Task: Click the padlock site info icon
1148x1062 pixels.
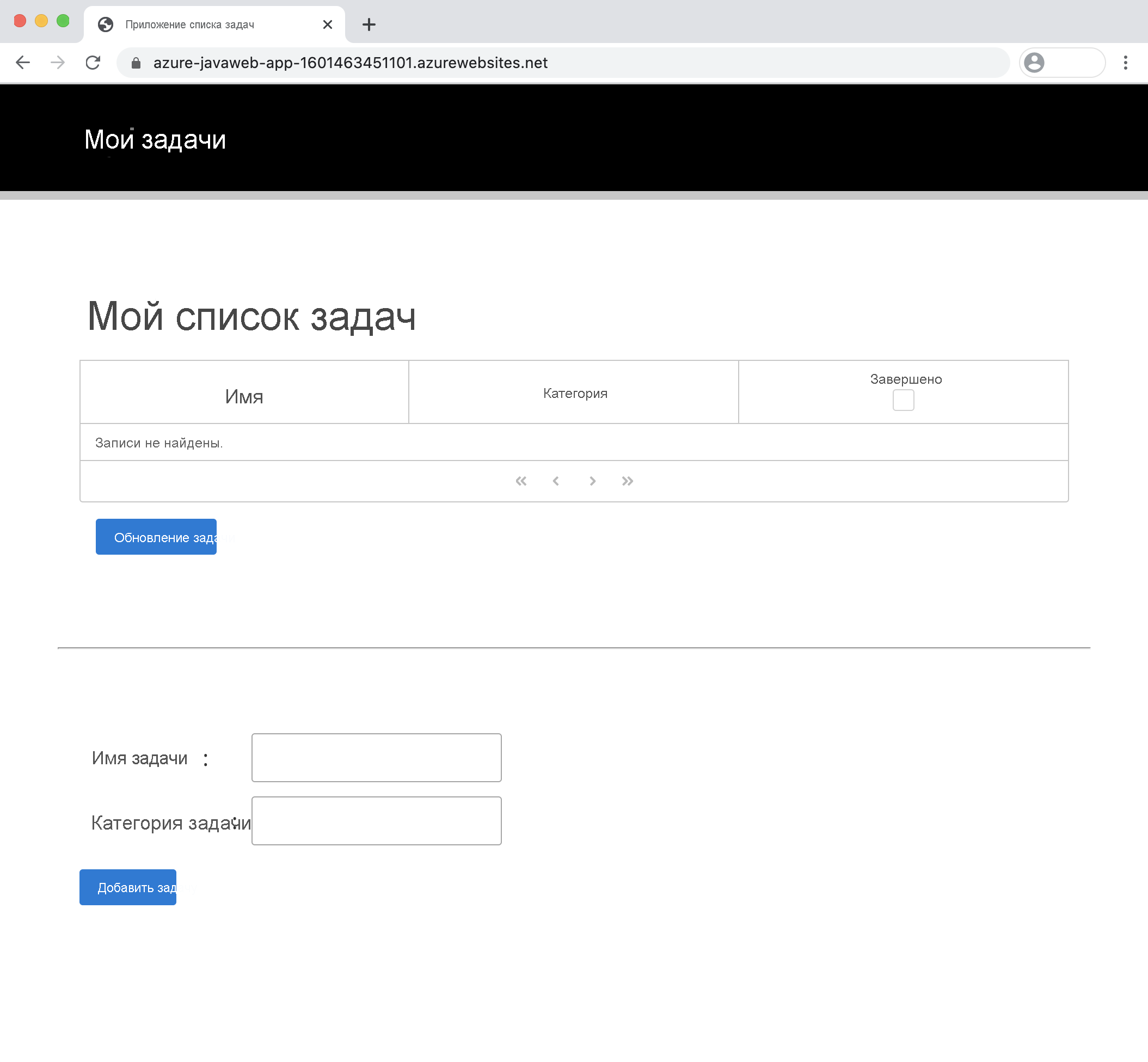Action: coord(136,63)
